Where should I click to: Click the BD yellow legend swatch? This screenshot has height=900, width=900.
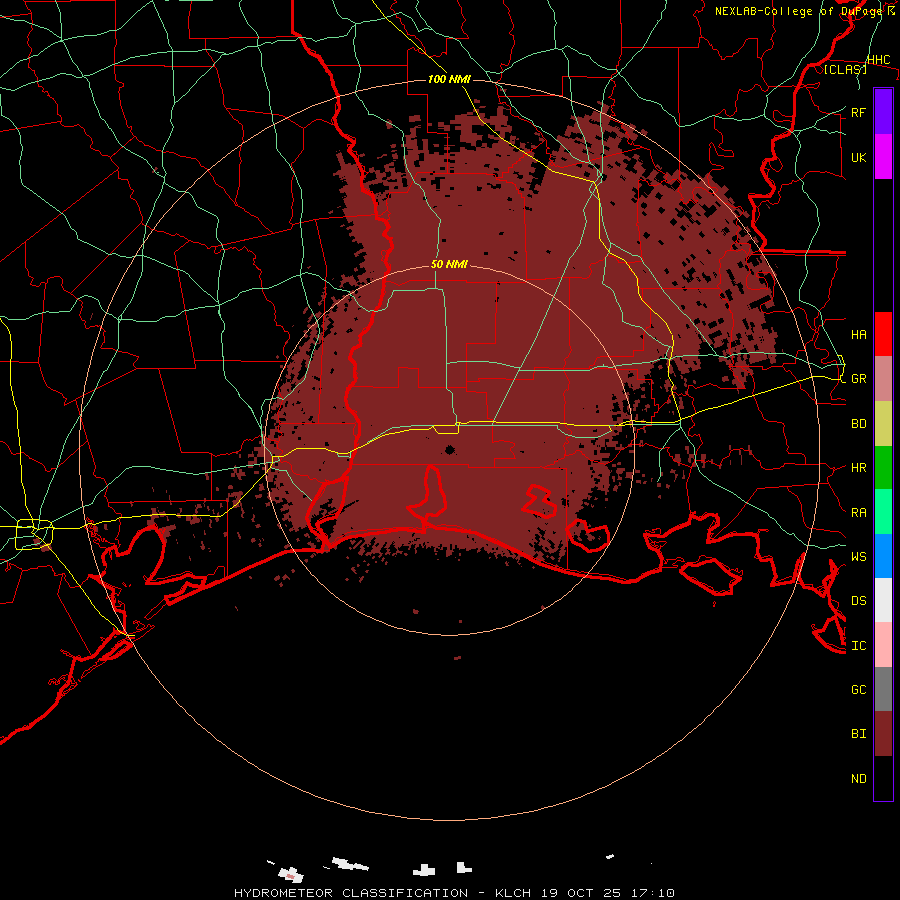[883, 424]
